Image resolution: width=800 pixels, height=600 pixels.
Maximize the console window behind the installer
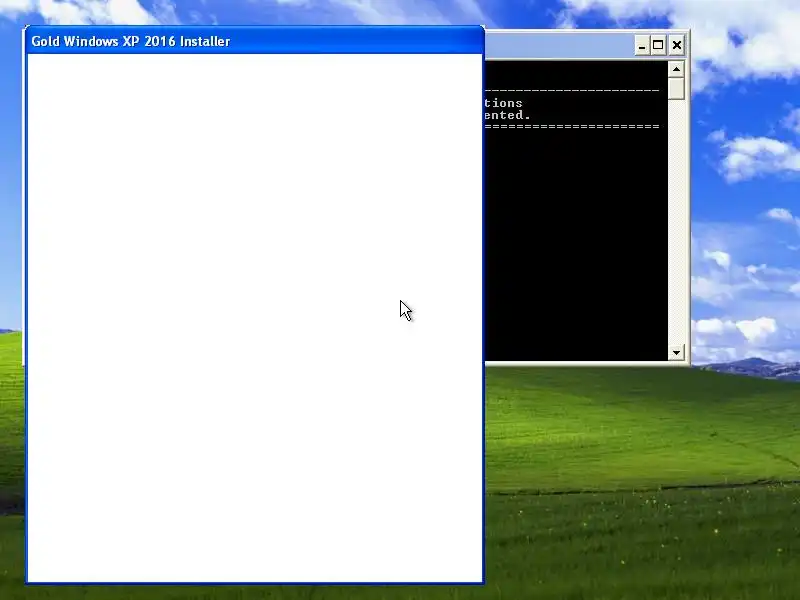(658, 45)
